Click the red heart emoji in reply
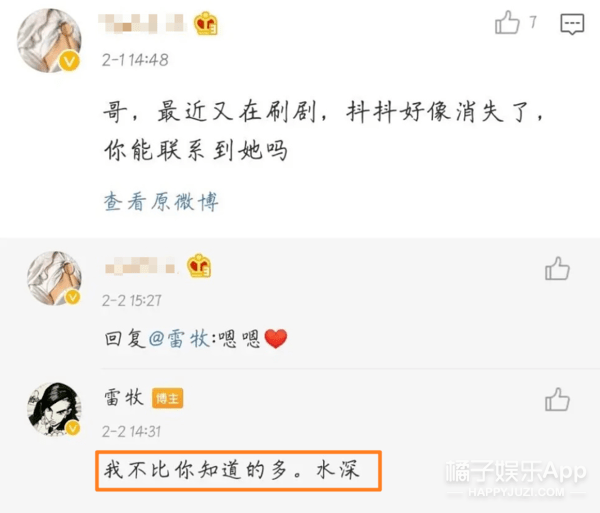 (x=276, y=339)
